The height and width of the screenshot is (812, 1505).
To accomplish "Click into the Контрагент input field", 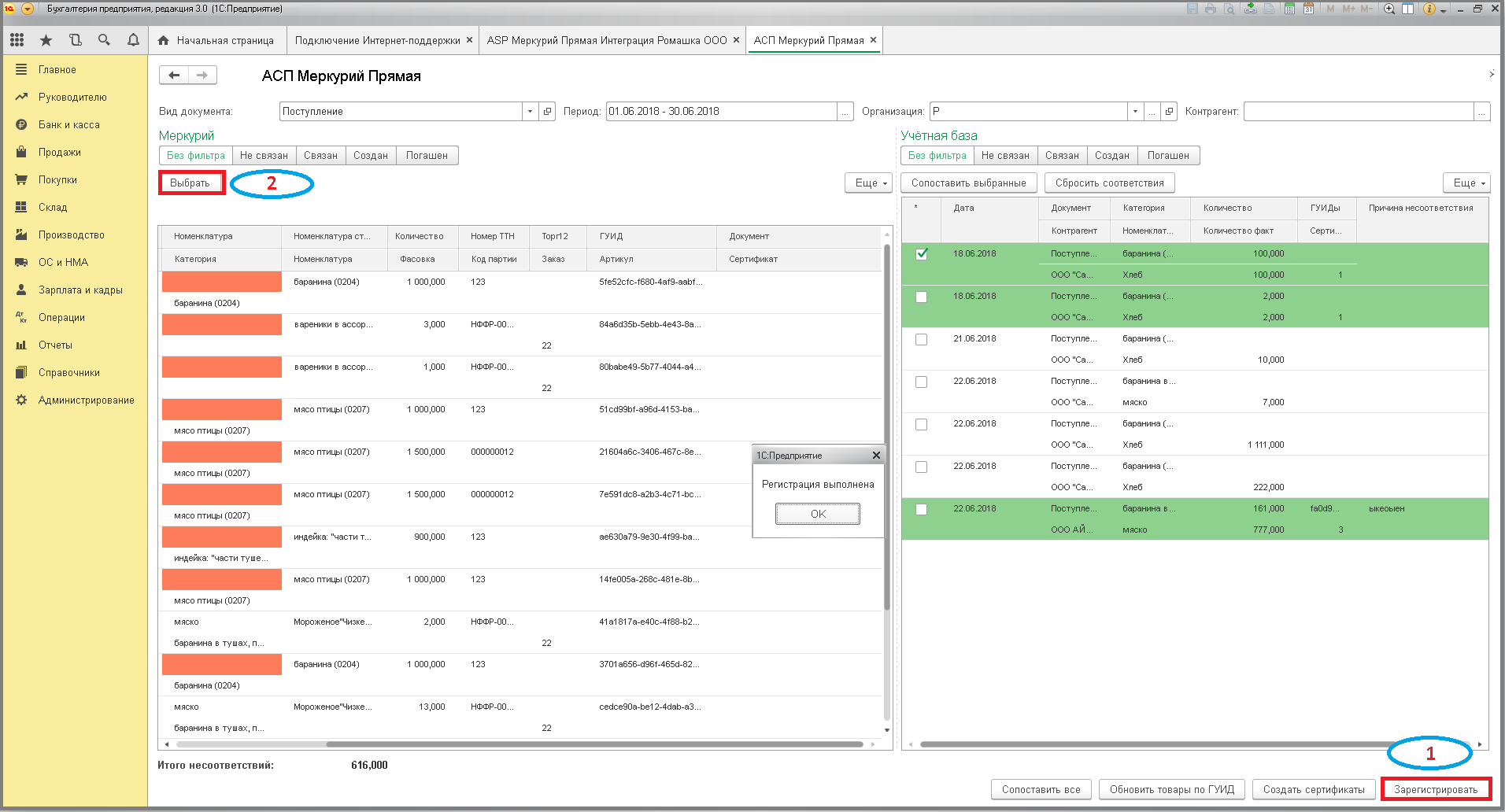I will pos(1359,112).
